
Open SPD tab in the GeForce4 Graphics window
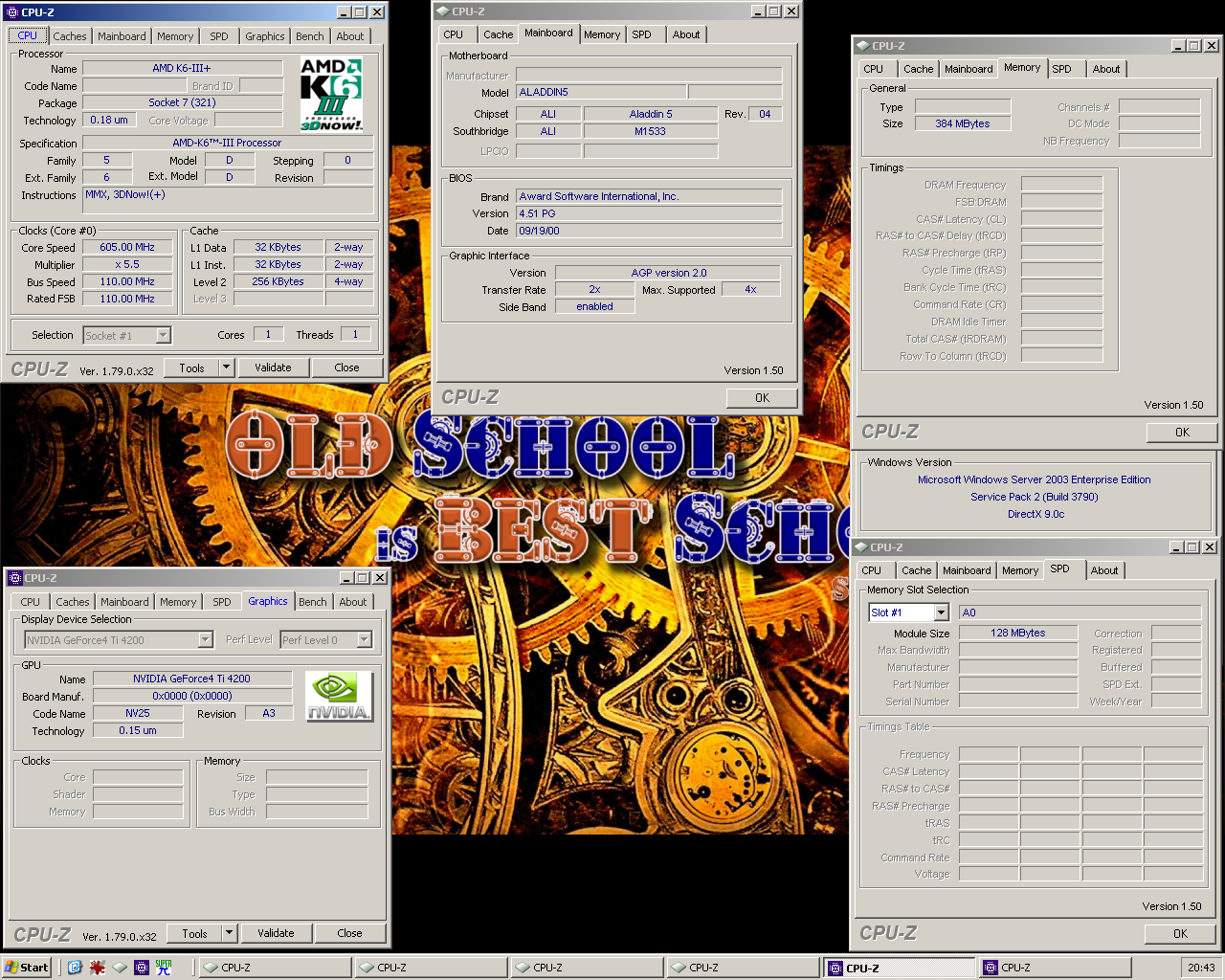click(222, 602)
